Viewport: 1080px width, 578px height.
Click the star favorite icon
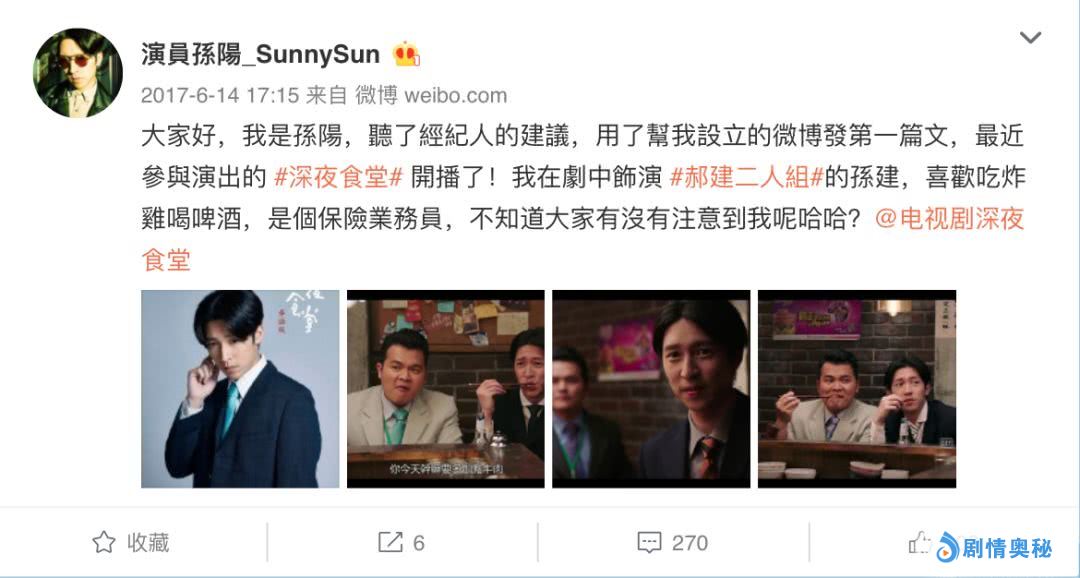[x=104, y=542]
